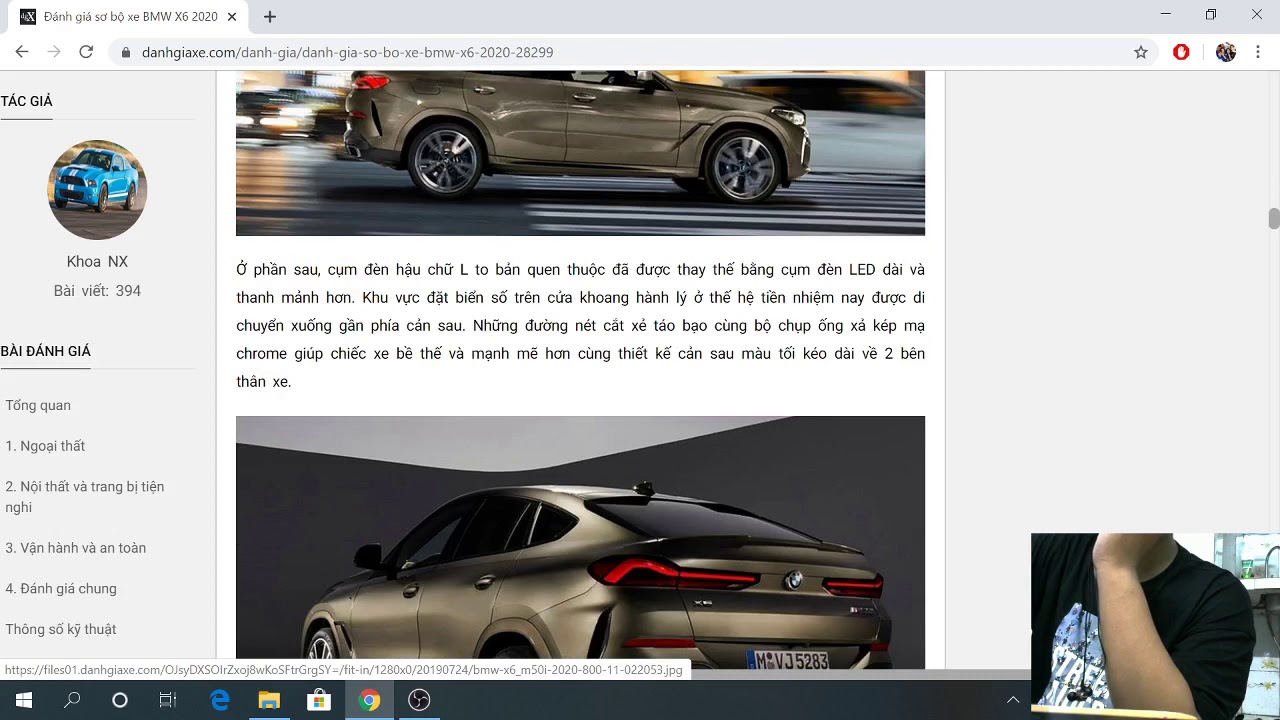Launch Microsoft Edge from the taskbar
This screenshot has height=720, width=1280.
(x=220, y=700)
